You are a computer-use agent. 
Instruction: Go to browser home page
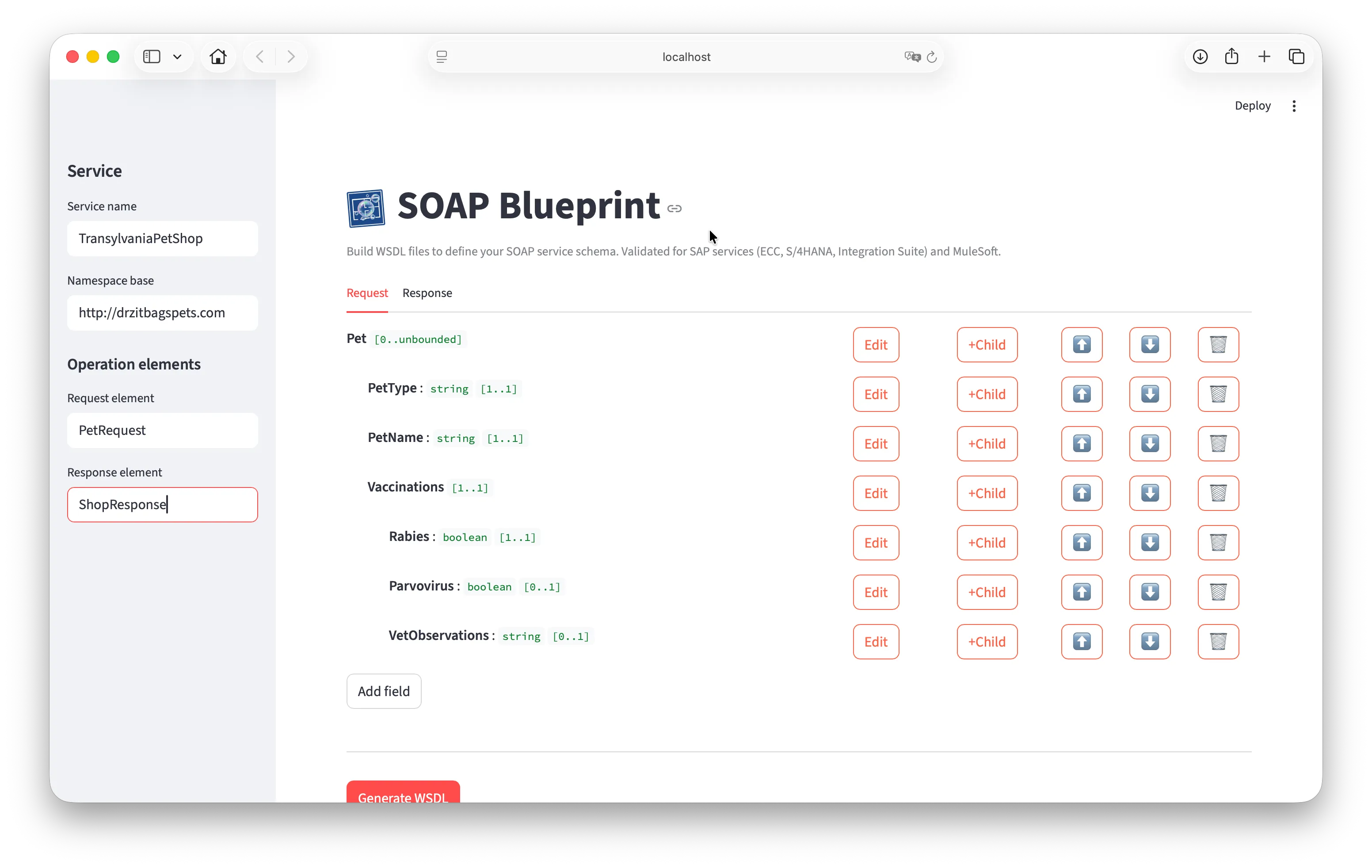[x=217, y=57]
